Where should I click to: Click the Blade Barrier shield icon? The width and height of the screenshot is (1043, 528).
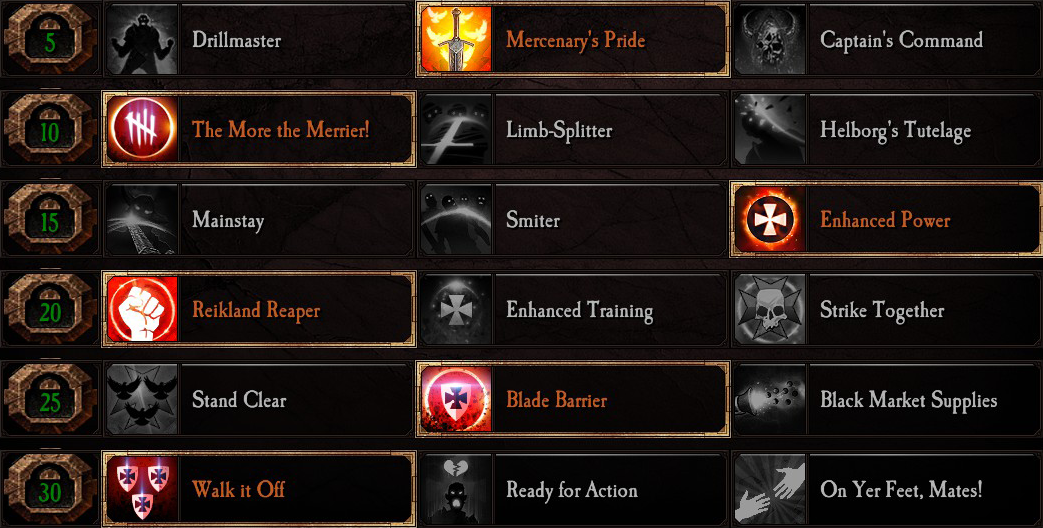[456, 399]
